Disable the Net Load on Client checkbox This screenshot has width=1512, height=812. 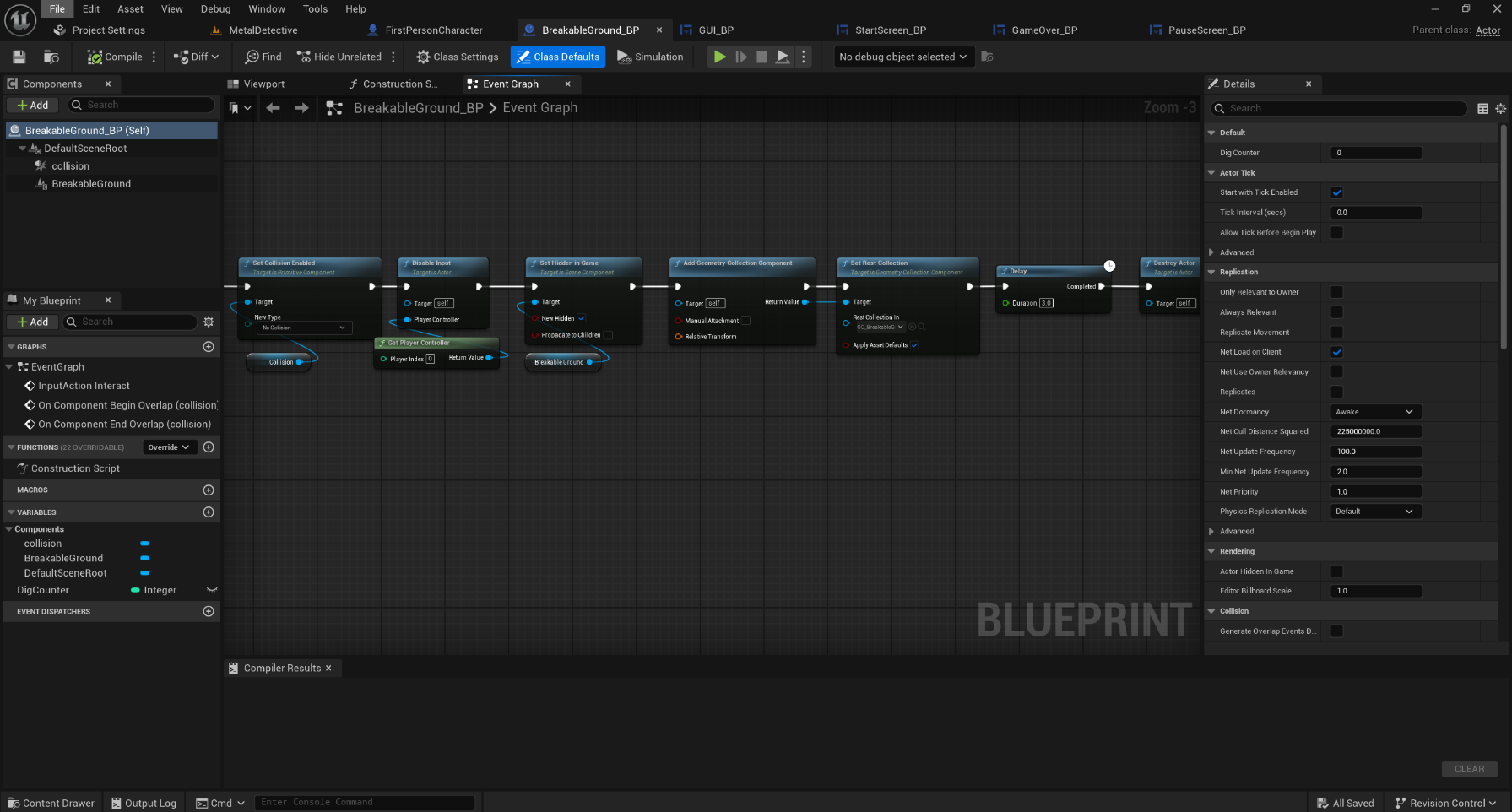[1336, 352]
